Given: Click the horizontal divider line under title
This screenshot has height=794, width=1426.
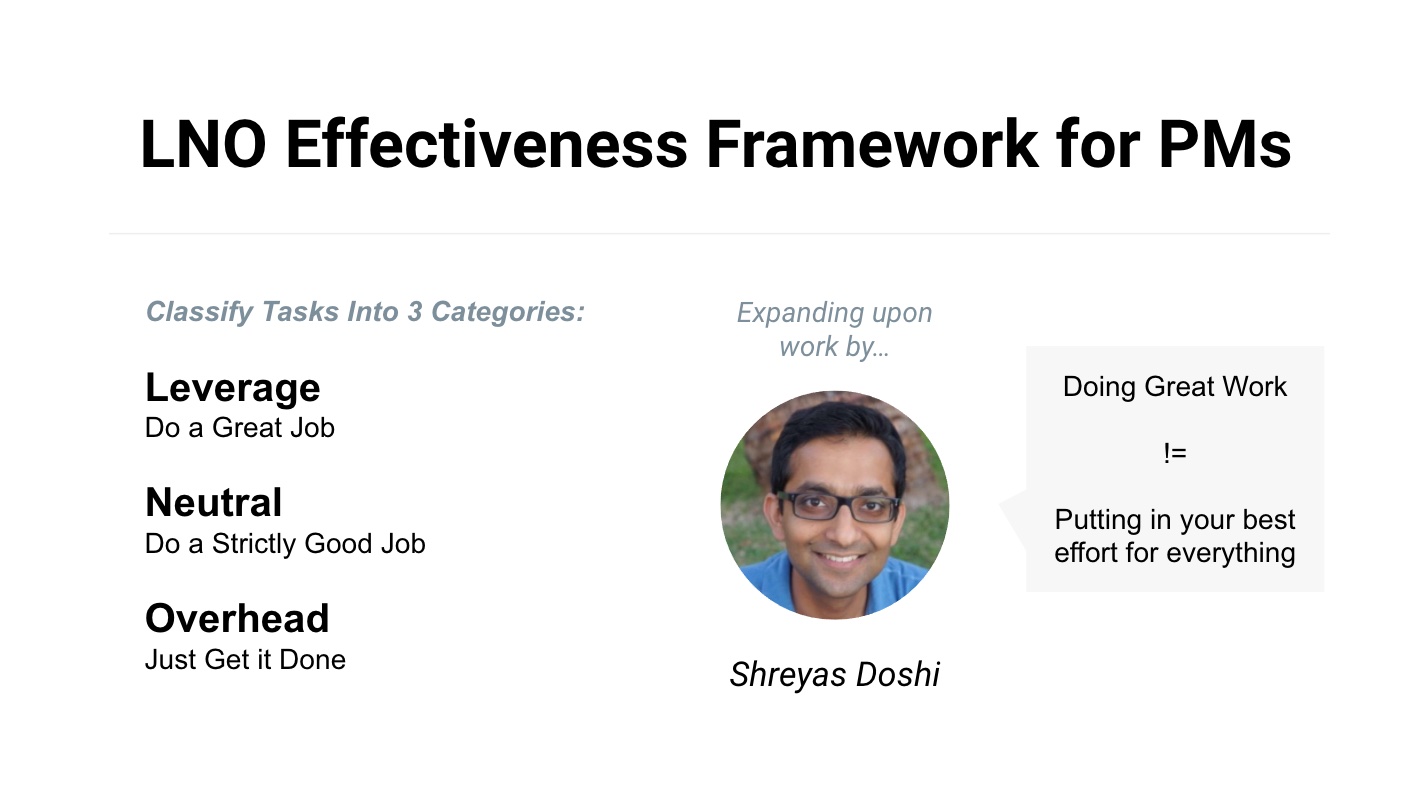Looking at the screenshot, I should (x=719, y=234).
